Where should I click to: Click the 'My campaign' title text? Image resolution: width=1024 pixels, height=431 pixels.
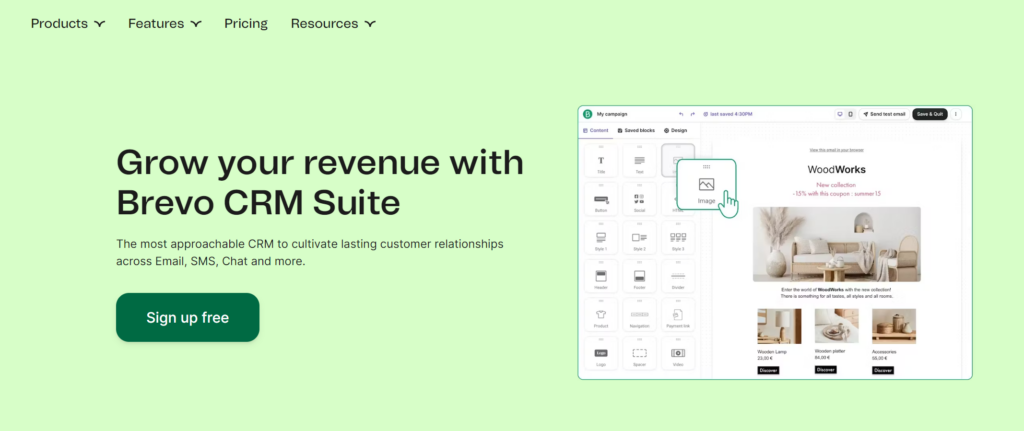(x=612, y=114)
